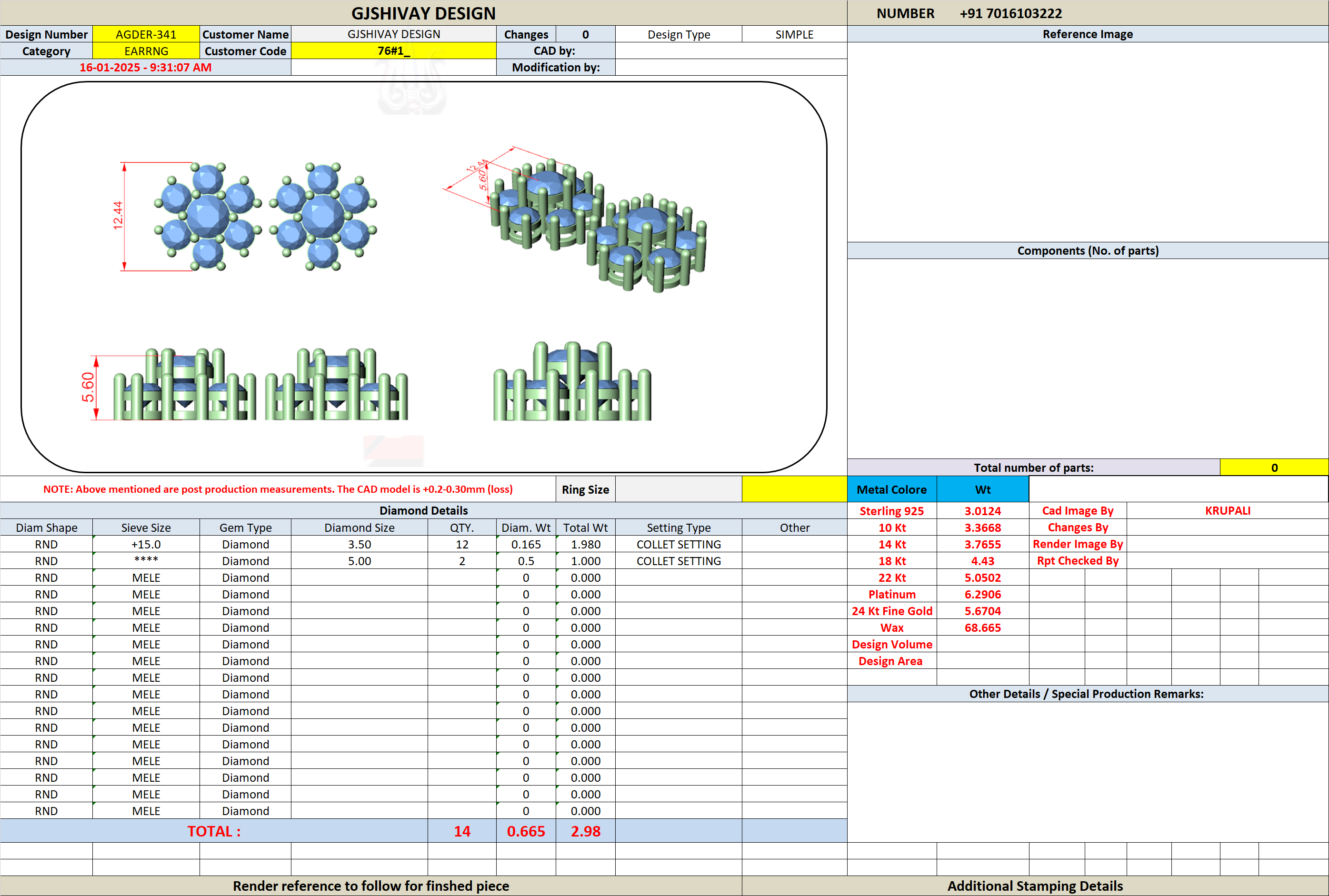The image size is (1329, 896).
Task: Click the Diam Shape column header
Action: coord(46,528)
